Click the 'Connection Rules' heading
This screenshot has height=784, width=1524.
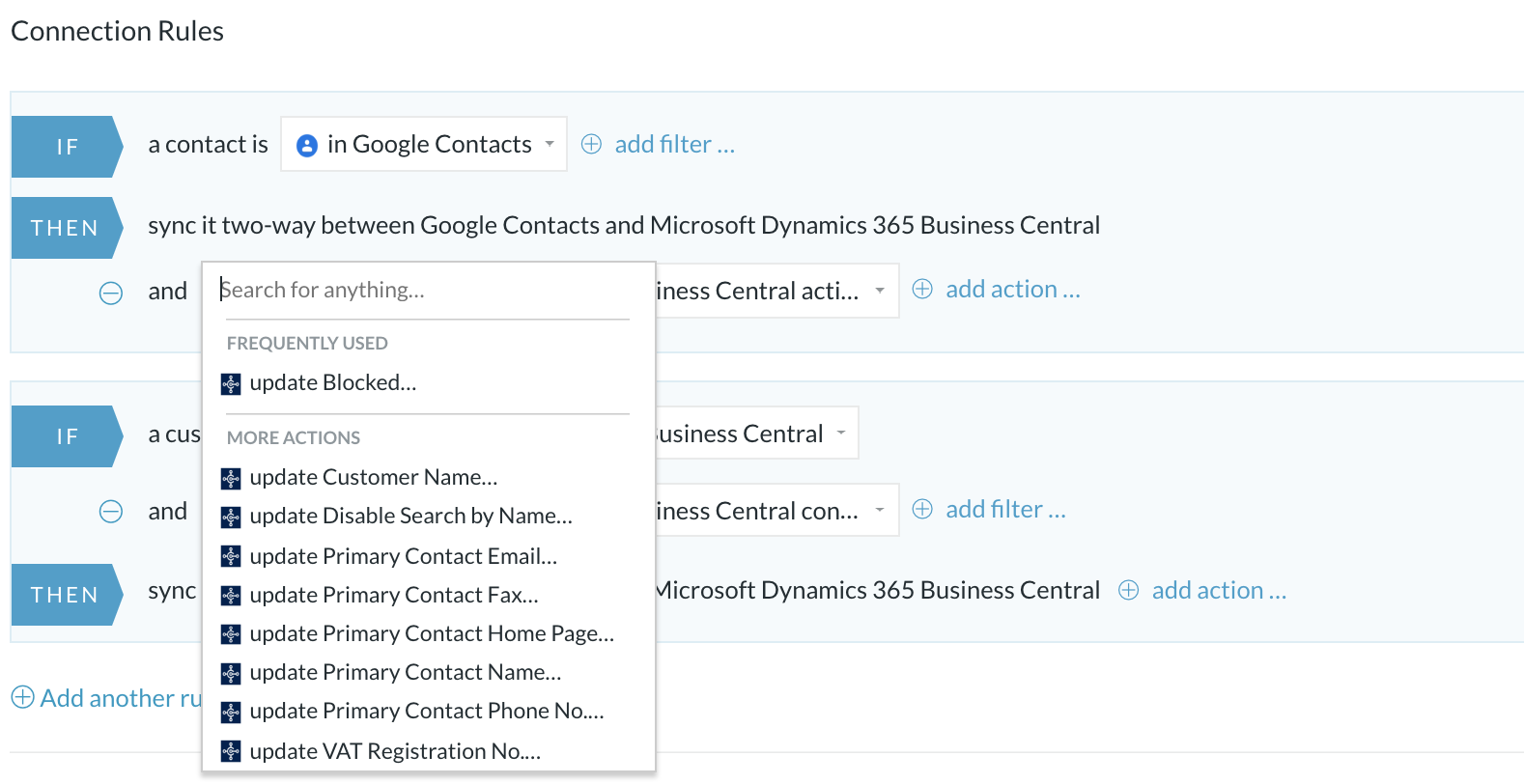117,31
